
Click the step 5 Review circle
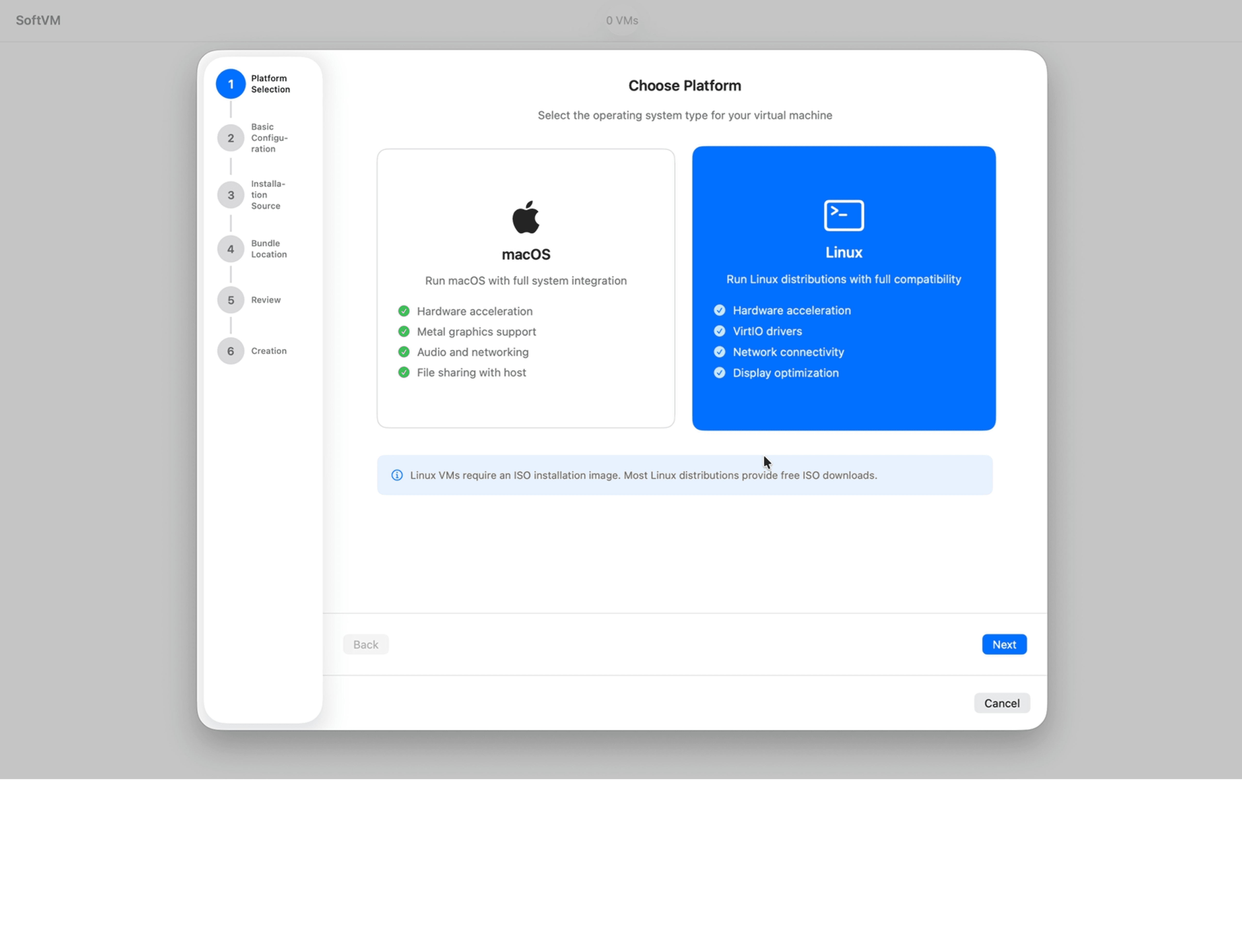231,300
